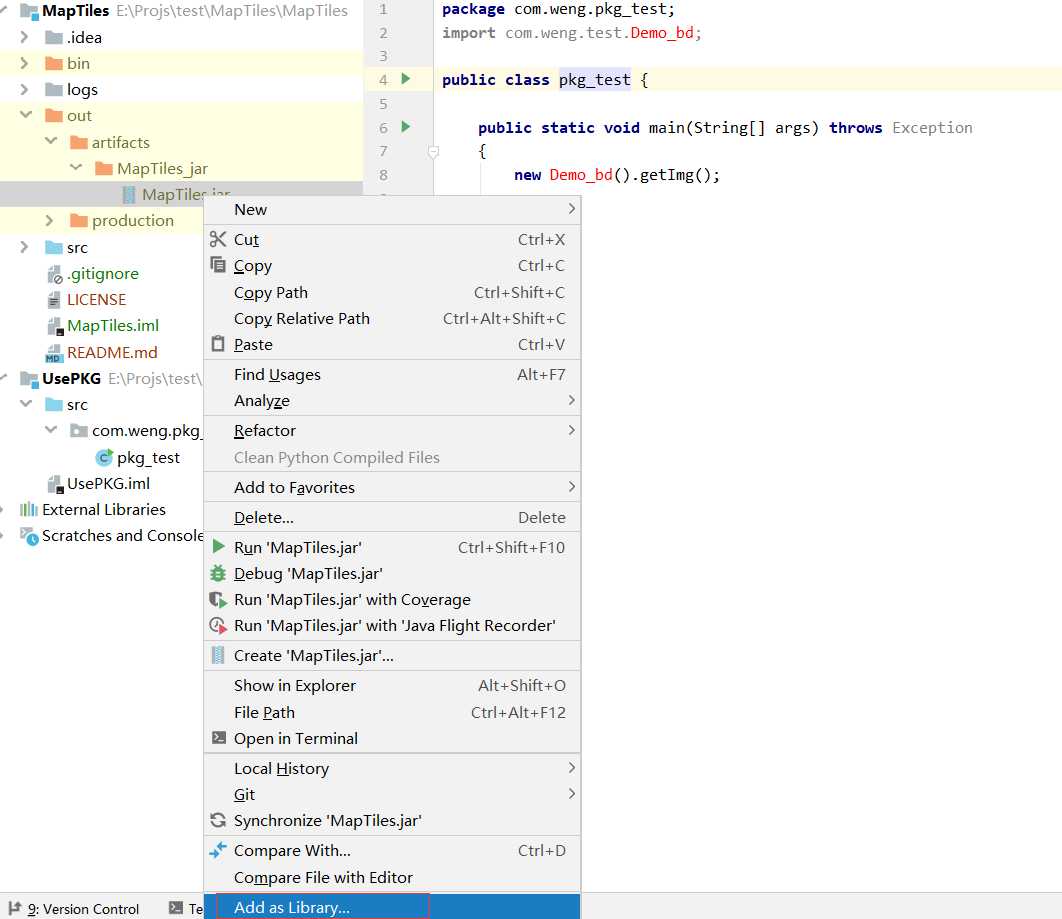Select the UsePKG.iml file
This screenshot has width=1062, height=919.
tap(108, 484)
